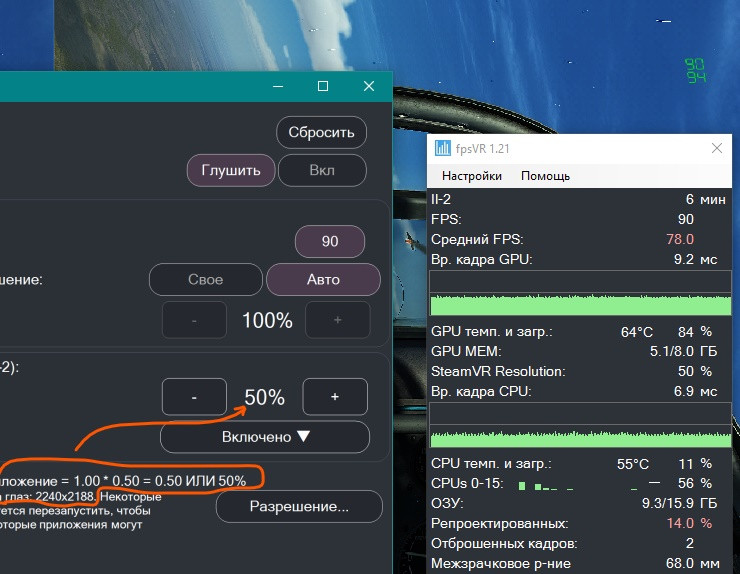Open the Включено dropdown
Viewport: 740px width, 574px height.
(265, 437)
